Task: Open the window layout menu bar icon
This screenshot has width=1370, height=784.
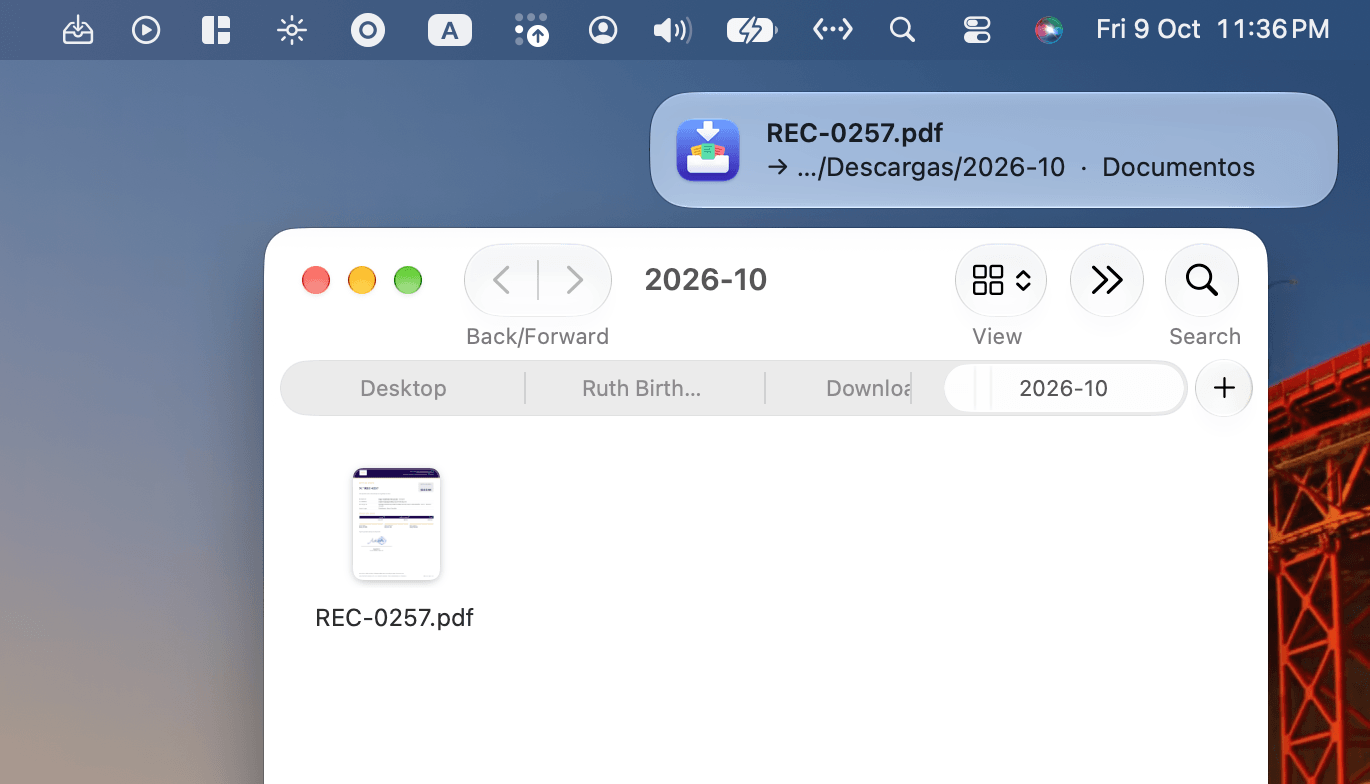Action: click(x=216, y=30)
